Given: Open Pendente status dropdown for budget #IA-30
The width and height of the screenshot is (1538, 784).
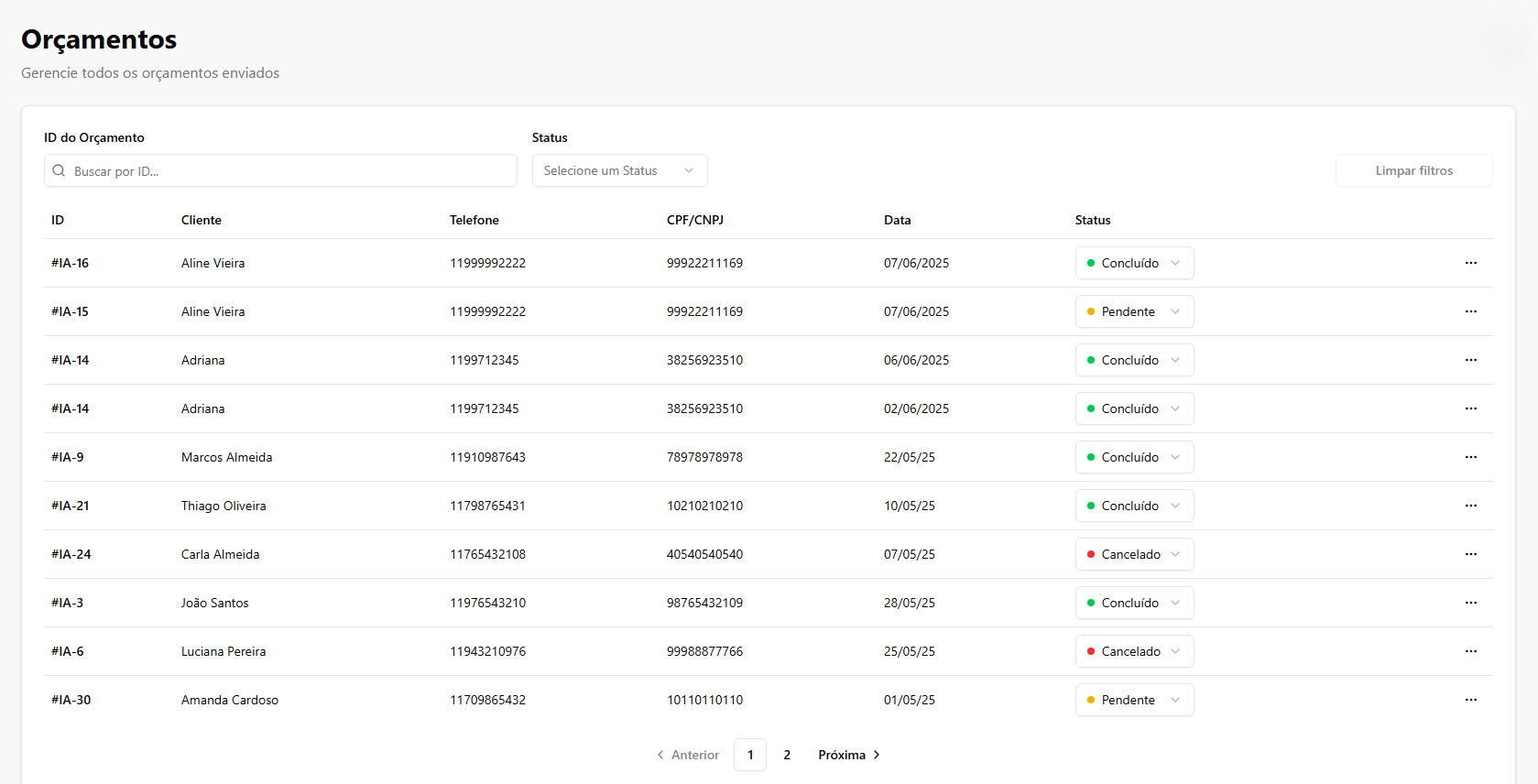Looking at the screenshot, I should coord(1134,700).
